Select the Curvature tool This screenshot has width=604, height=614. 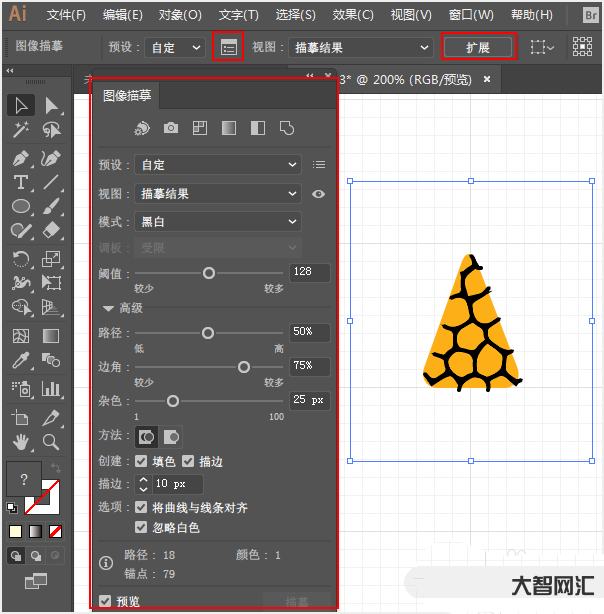coord(51,159)
